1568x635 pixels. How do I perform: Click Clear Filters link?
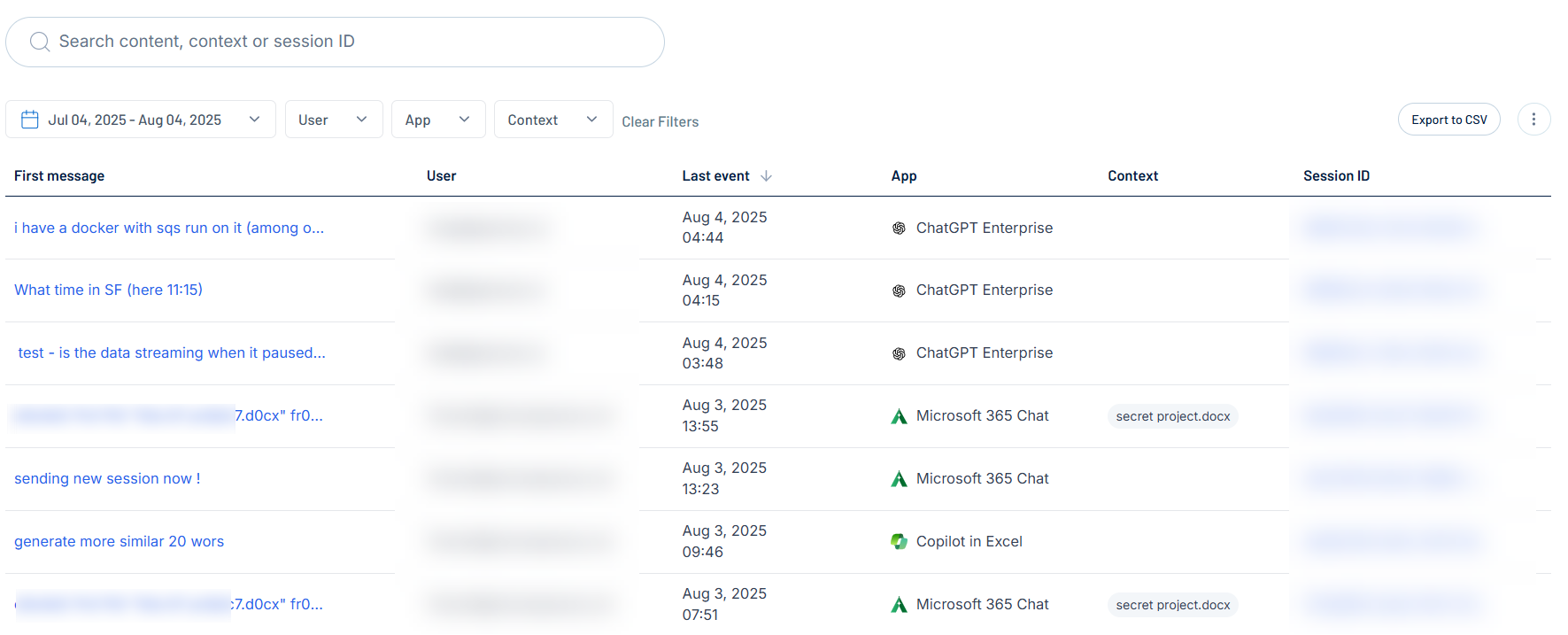point(660,121)
